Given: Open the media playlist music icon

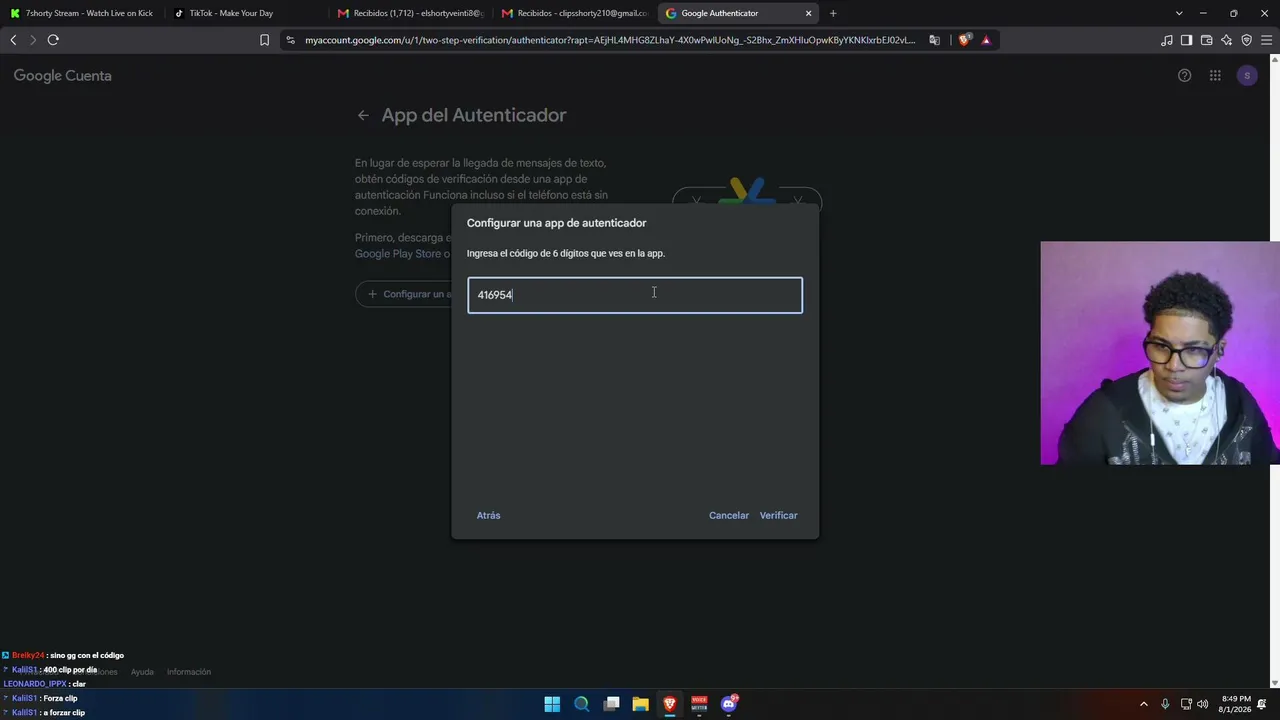Looking at the screenshot, I should point(1166,40).
